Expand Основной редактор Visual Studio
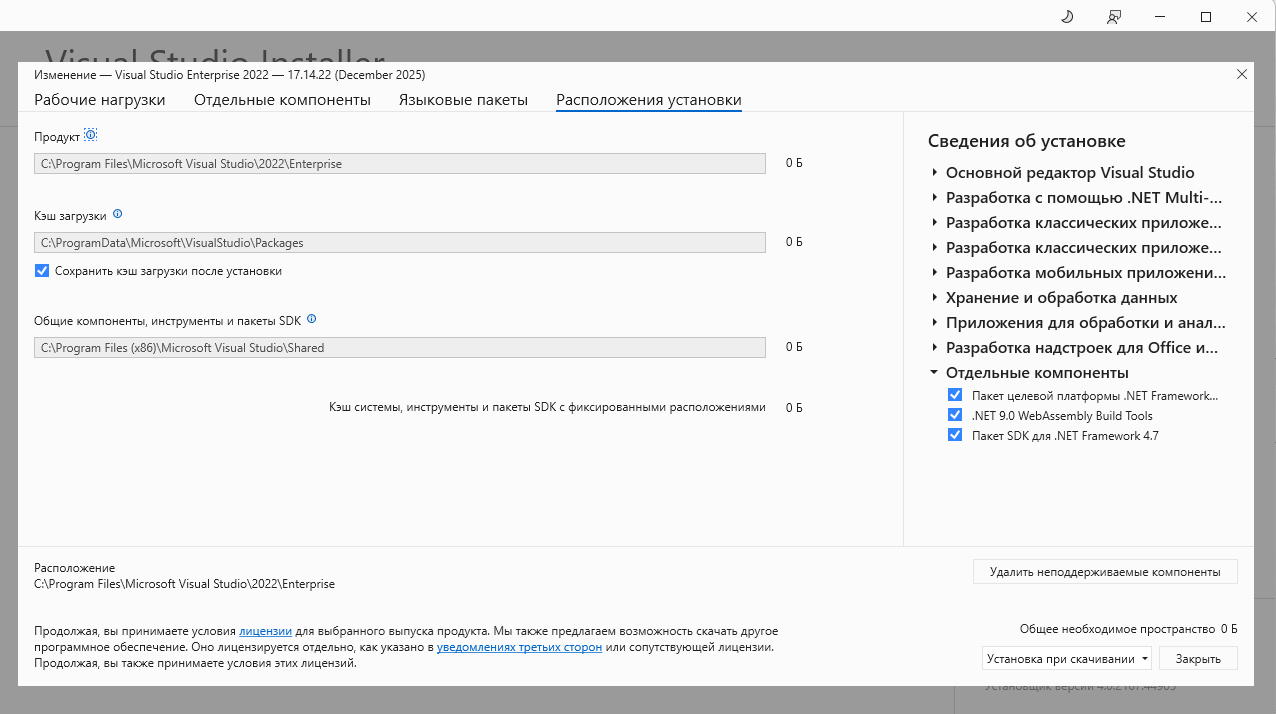The height and width of the screenshot is (714, 1276). 934,173
